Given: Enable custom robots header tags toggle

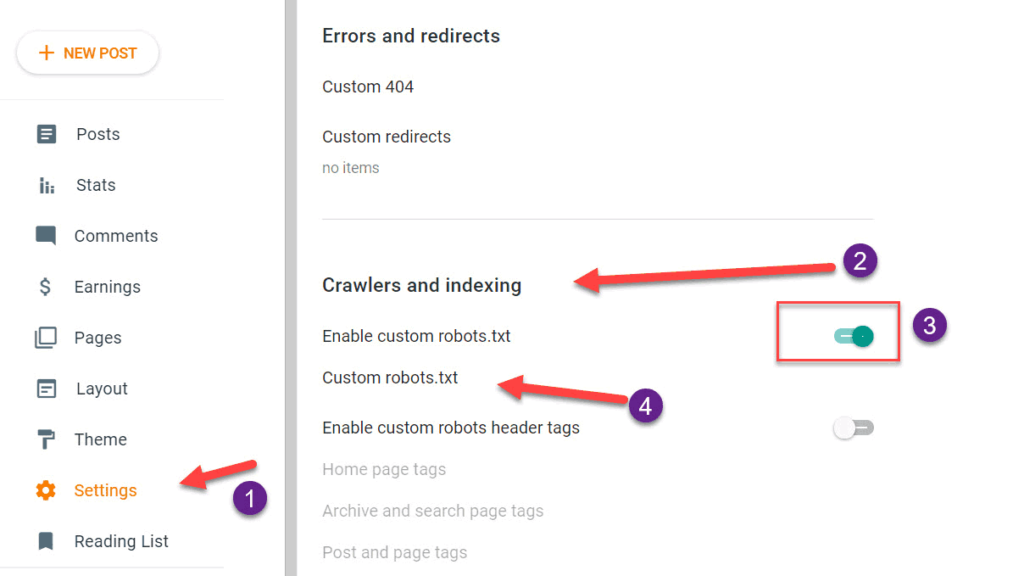Looking at the screenshot, I should click(x=854, y=428).
